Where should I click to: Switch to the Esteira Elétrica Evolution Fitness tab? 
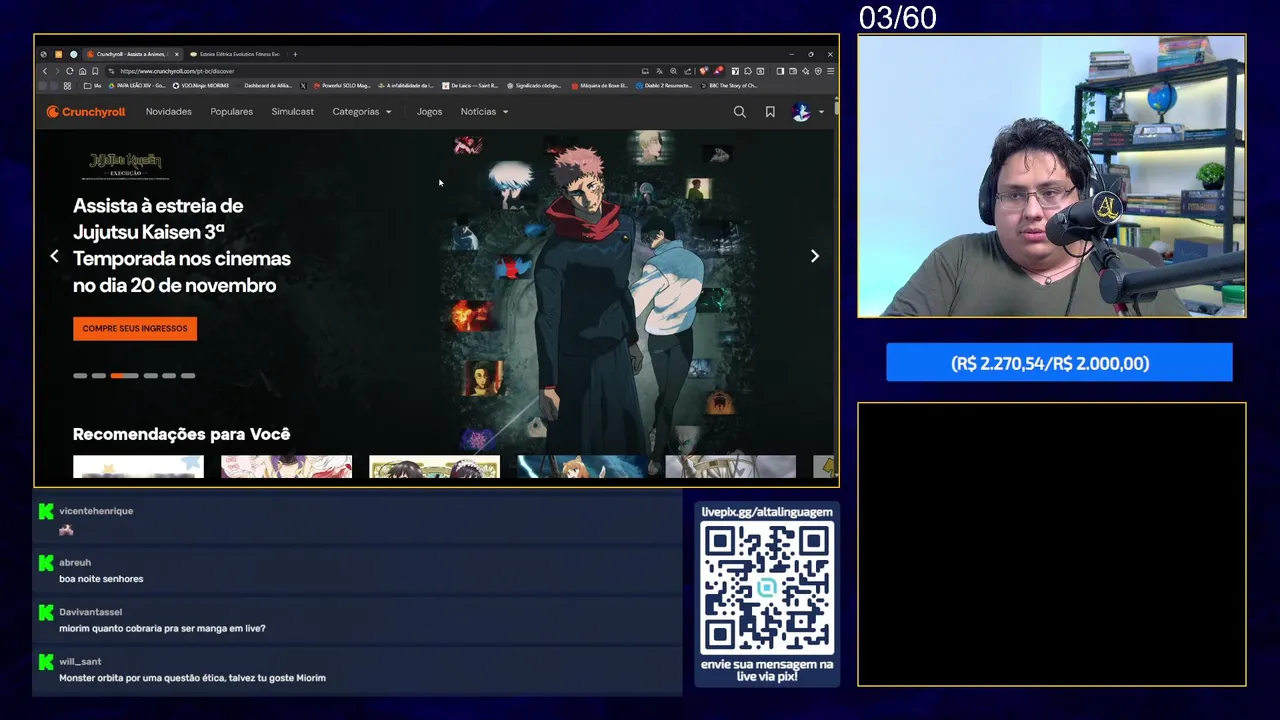(234, 54)
